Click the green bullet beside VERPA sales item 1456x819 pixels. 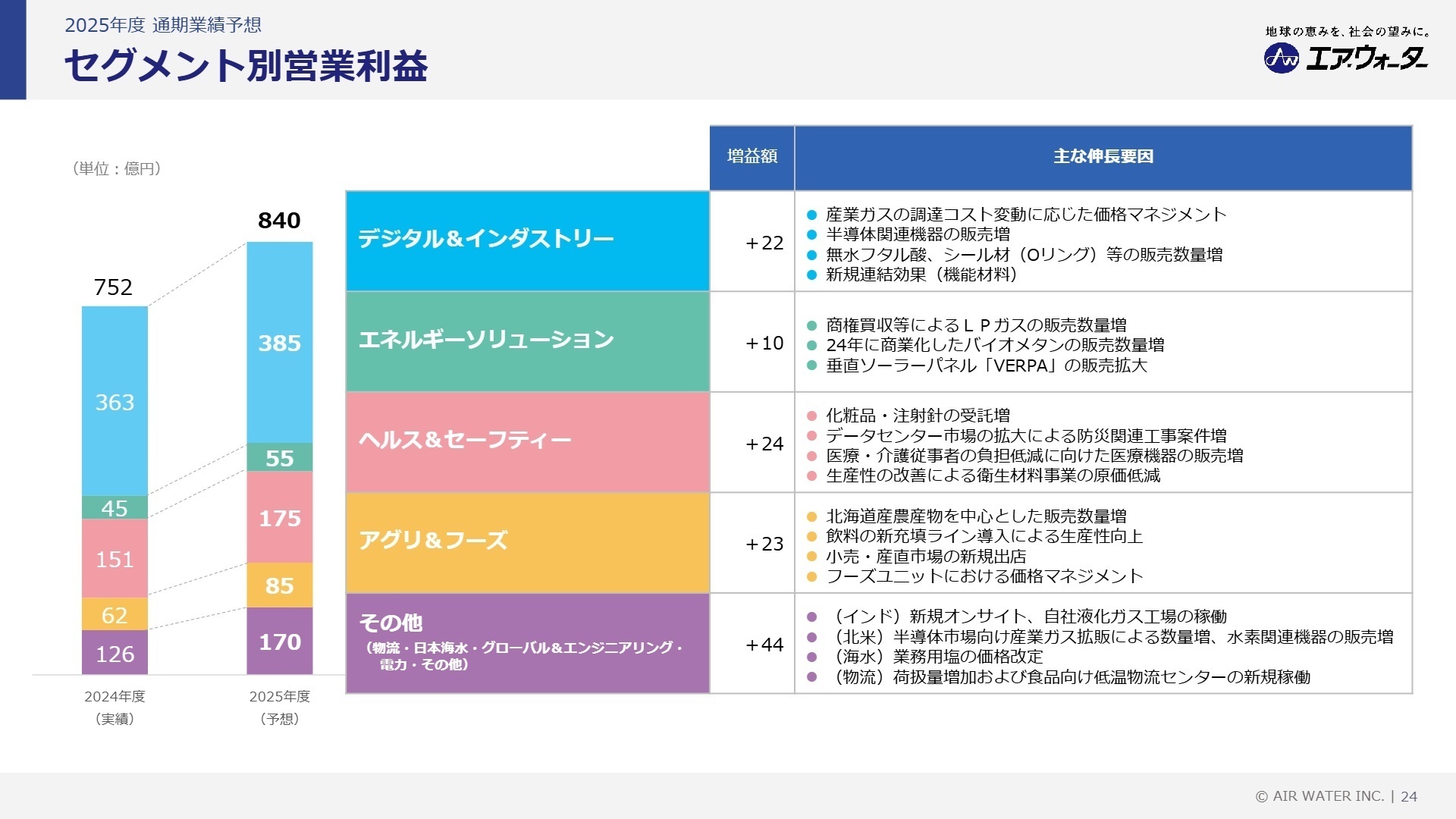(811, 364)
